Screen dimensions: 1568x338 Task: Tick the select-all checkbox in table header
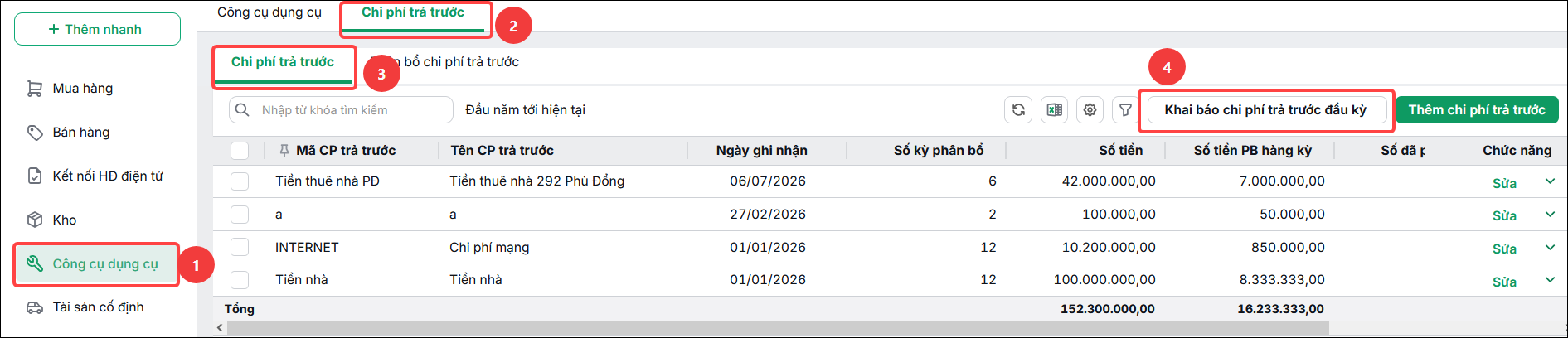(x=240, y=151)
